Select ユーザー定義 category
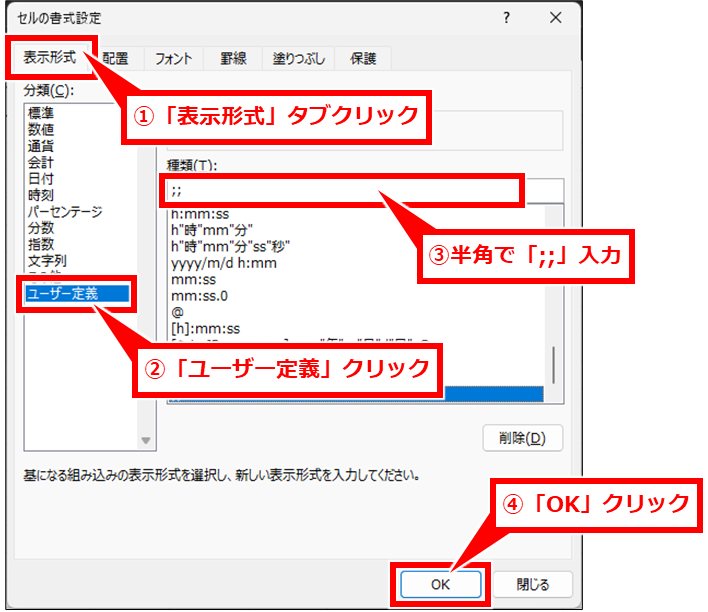Image resolution: width=708 pixels, height=612 pixels. click(x=77, y=294)
